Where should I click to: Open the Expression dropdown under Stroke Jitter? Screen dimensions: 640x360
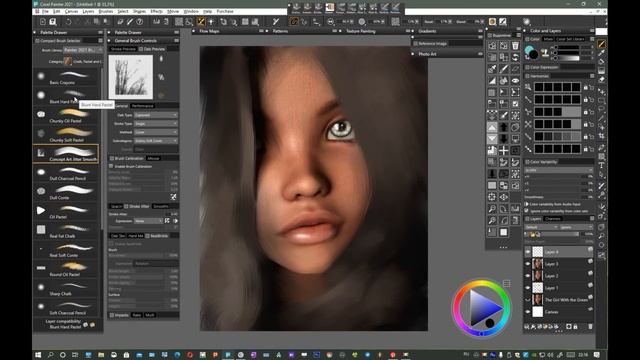coord(149,221)
